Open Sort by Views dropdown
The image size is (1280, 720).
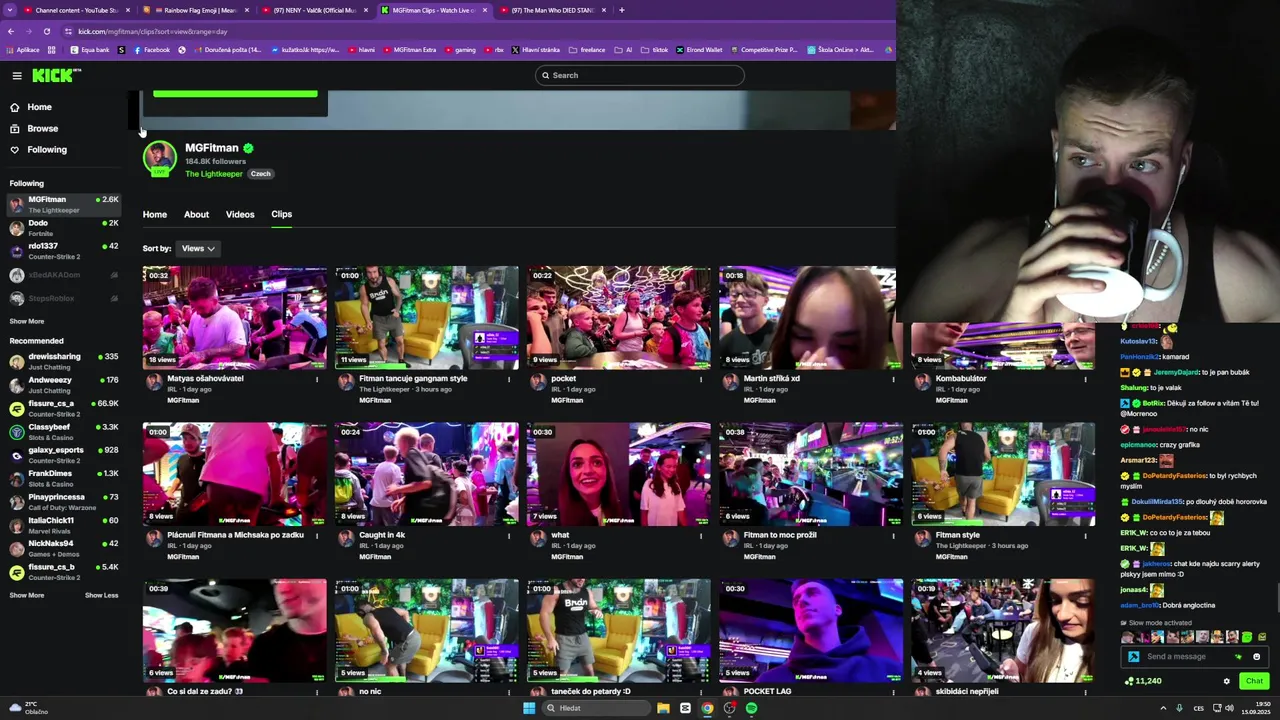click(x=198, y=248)
